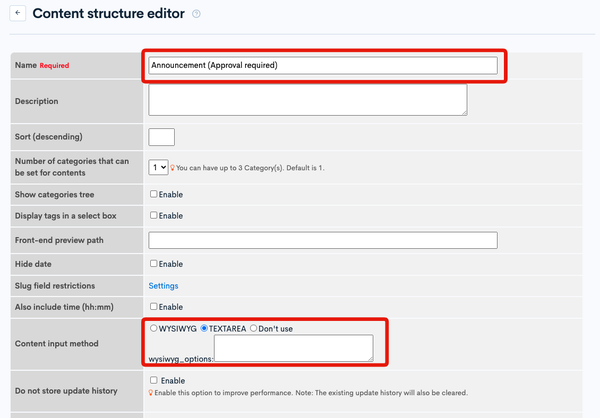Enable Display tags in a select box
The height and width of the screenshot is (418, 600).
(153, 216)
